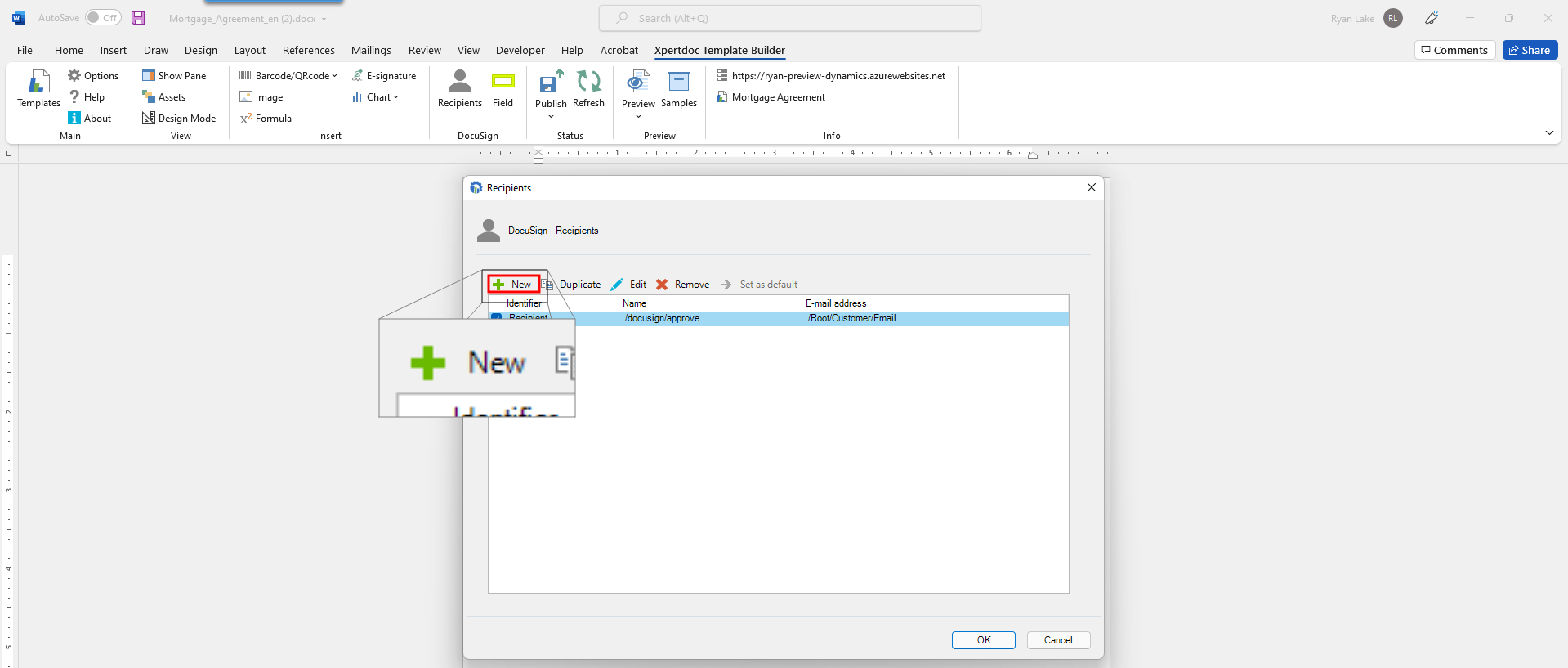Cancel the Recipients dialog
Screen dimensions: 1568x668
1058,640
